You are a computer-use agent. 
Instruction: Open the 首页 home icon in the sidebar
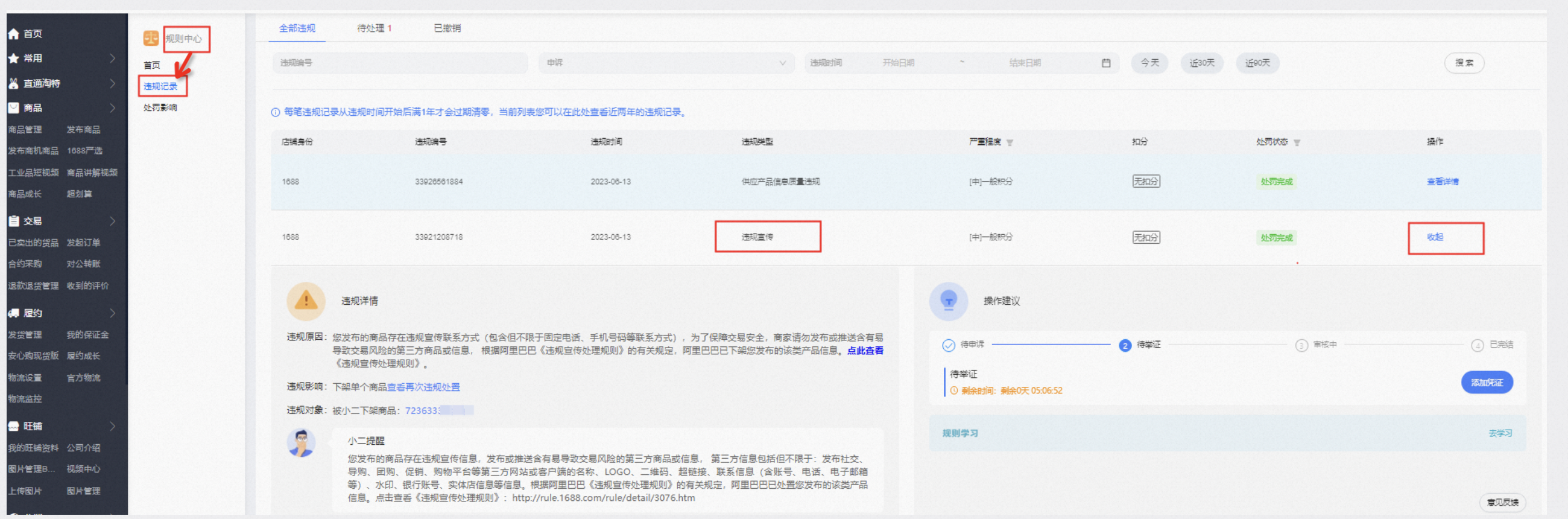click(x=13, y=34)
